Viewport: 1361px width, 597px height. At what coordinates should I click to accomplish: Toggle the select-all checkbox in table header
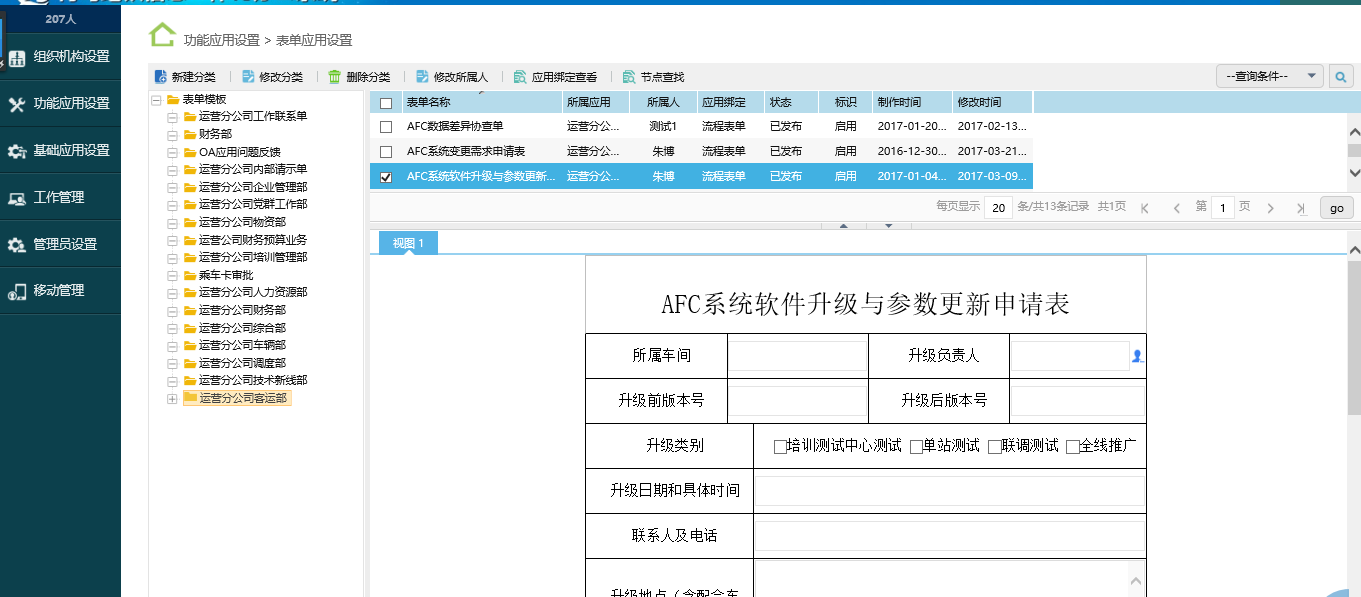(x=385, y=102)
